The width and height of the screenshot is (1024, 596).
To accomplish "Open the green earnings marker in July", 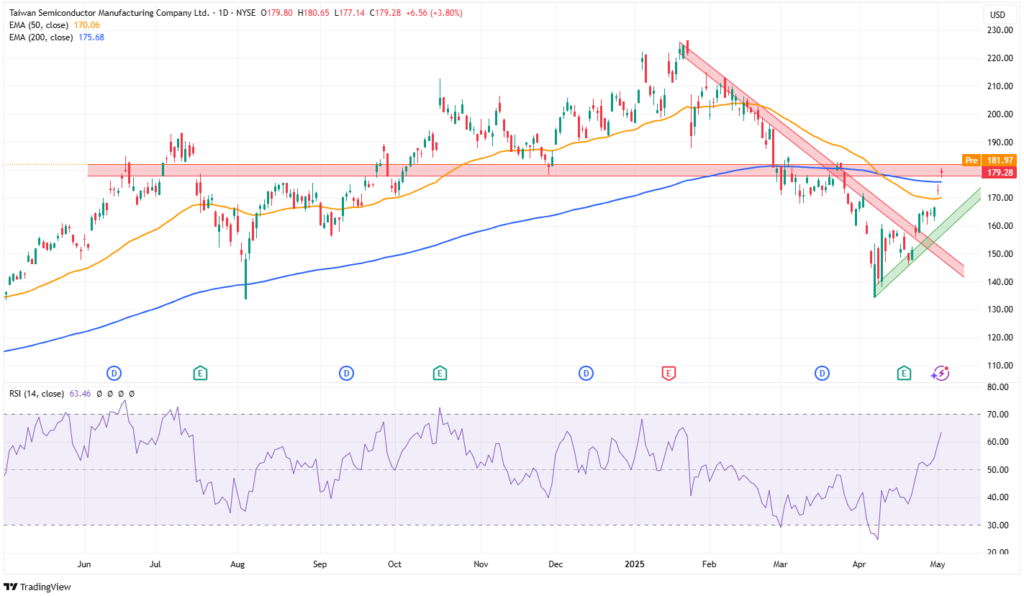I will pyautogui.click(x=200, y=373).
